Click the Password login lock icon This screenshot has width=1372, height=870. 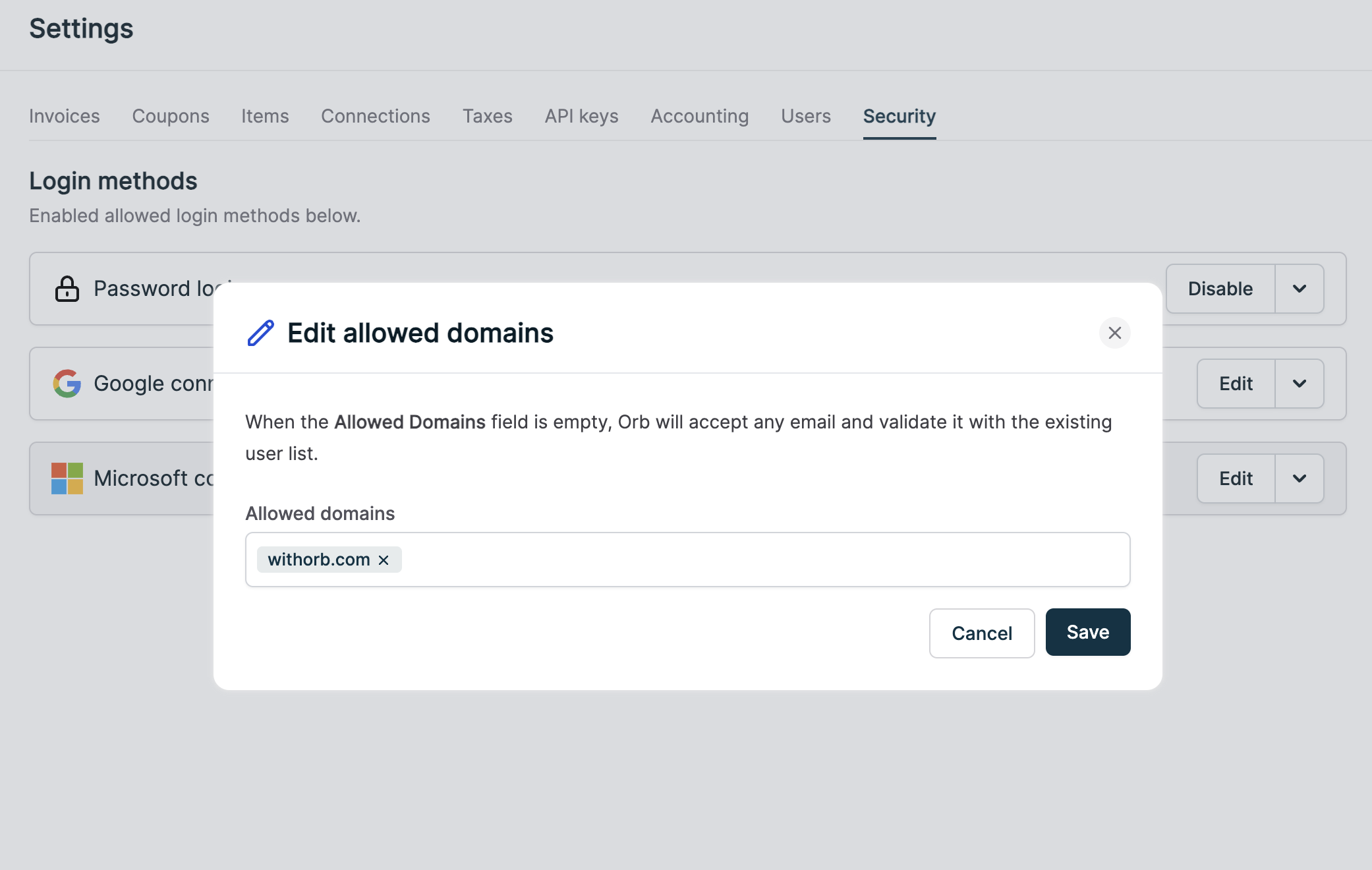pyautogui.click(x=67, y=289)
